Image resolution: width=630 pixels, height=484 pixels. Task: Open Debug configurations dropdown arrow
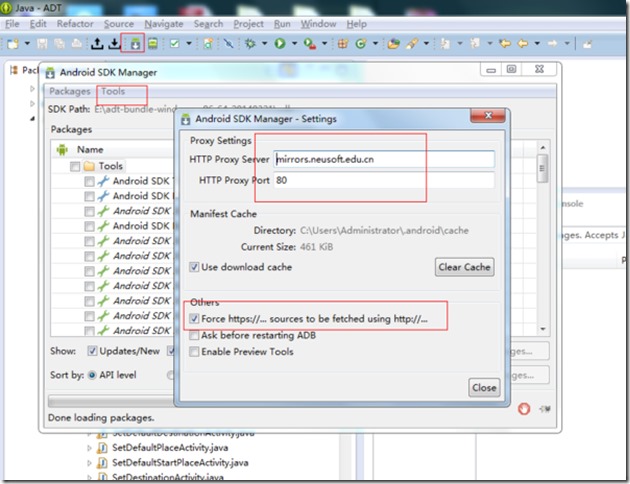pos(264,43)
